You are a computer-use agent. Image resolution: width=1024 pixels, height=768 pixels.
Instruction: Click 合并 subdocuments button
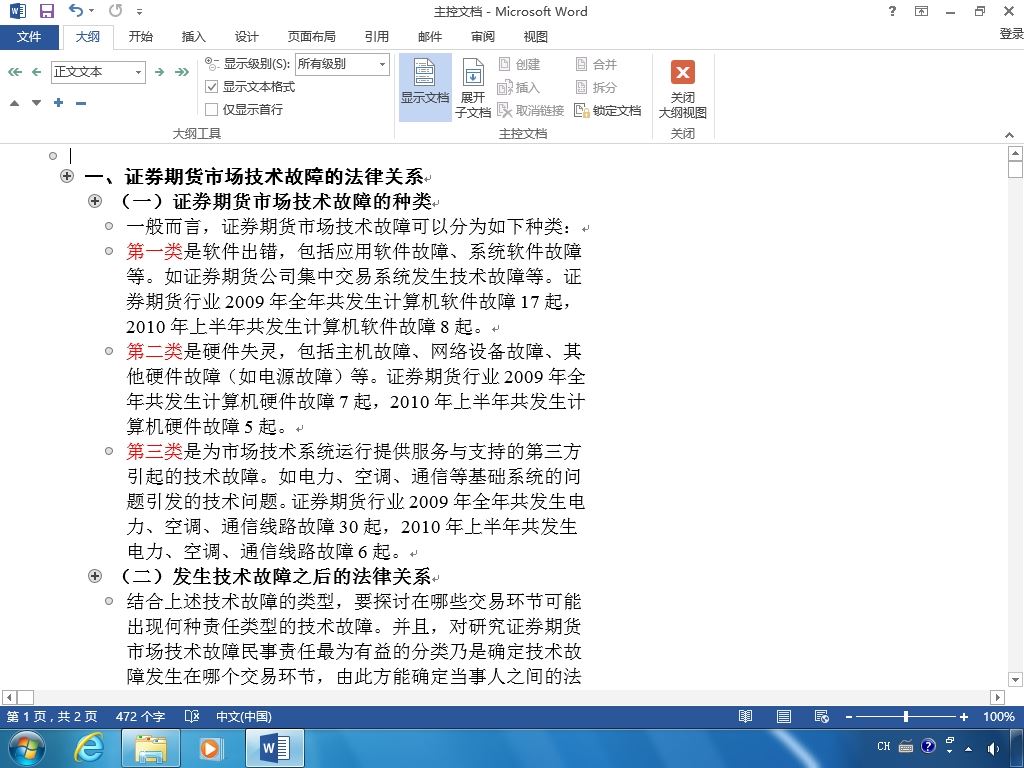pyautogui.click(x=596, y=64)
